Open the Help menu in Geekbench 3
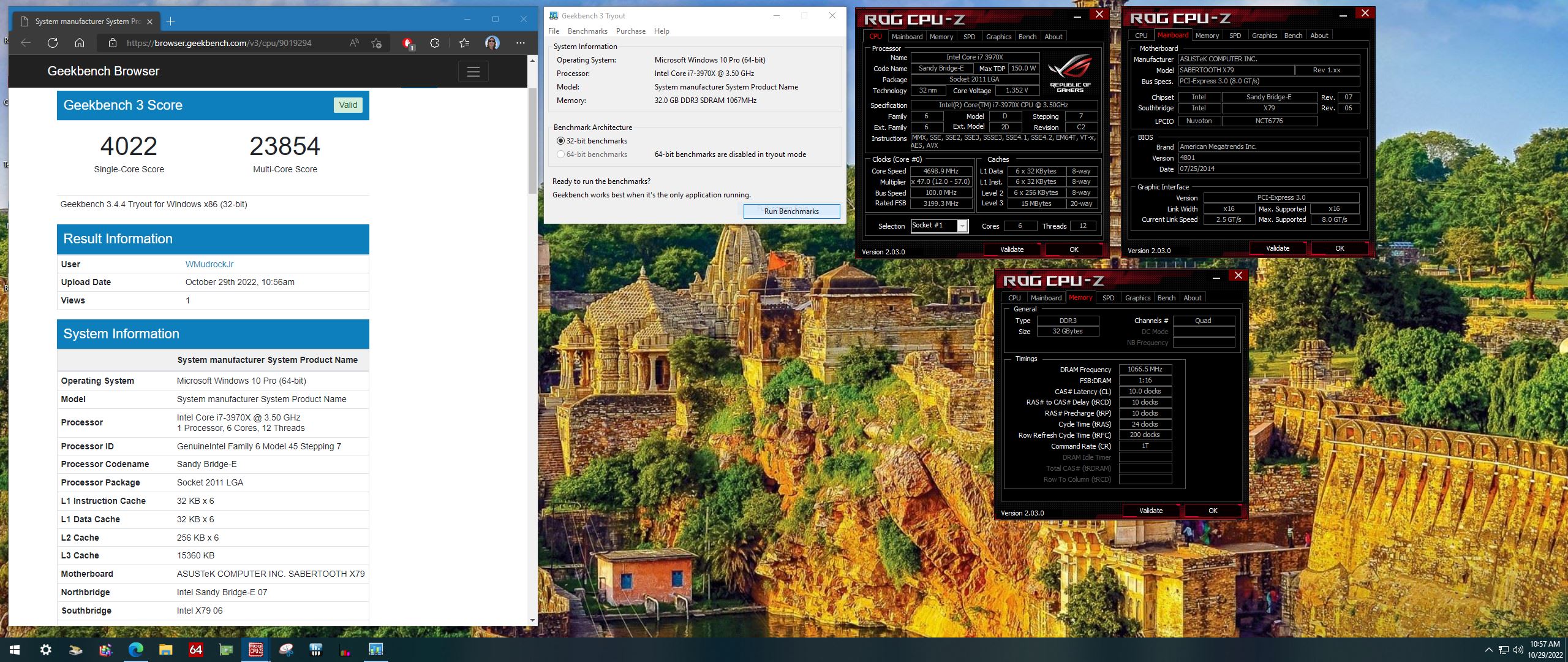The image size is (1568, 662). [x=661, y=31]
